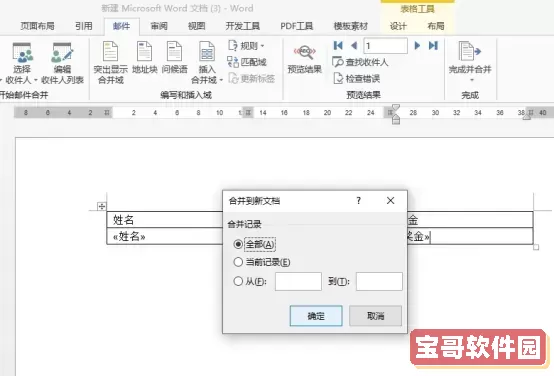Click Check for Errors (检查错误)
The image size is (554, 376).
357,78
